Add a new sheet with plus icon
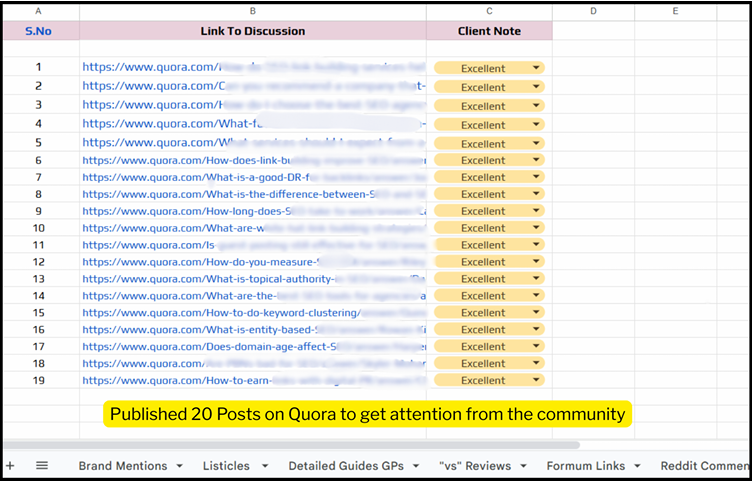The image size is (752, 481). [x=10, y=465]
